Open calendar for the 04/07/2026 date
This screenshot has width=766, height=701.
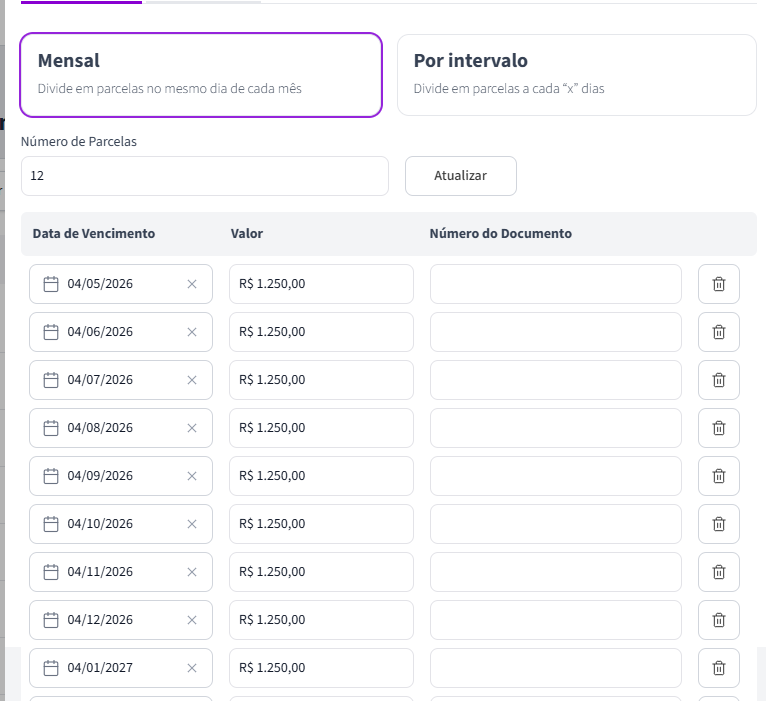[x=51, y=380]
